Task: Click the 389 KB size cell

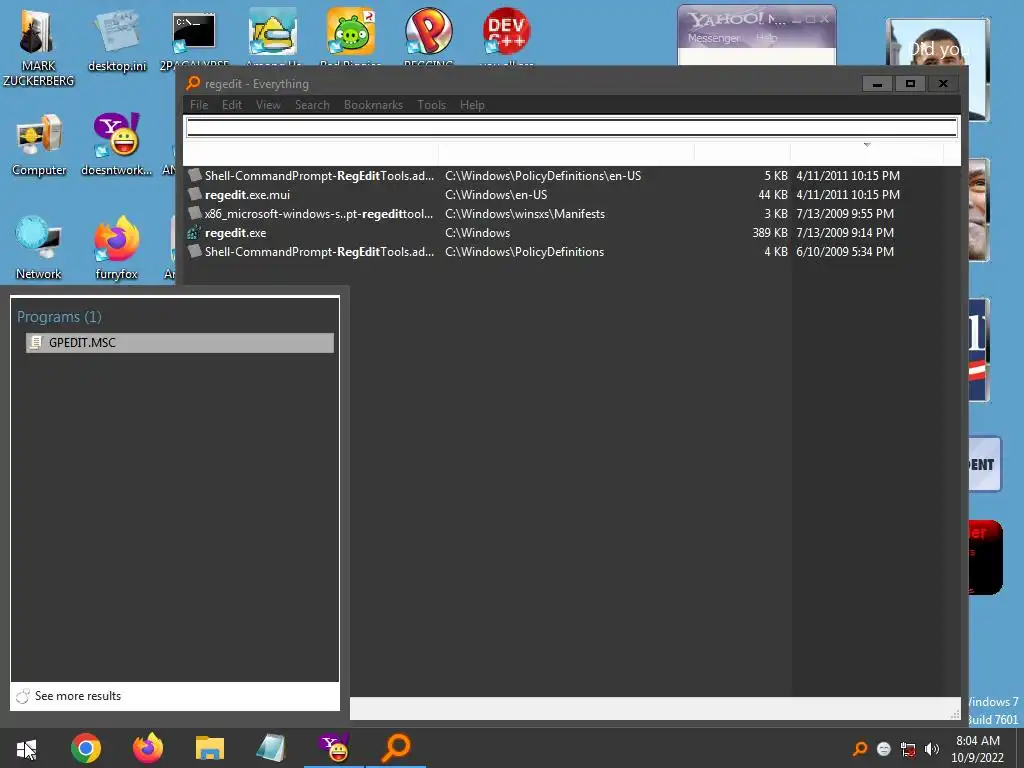Action: (x=769, y=232)
